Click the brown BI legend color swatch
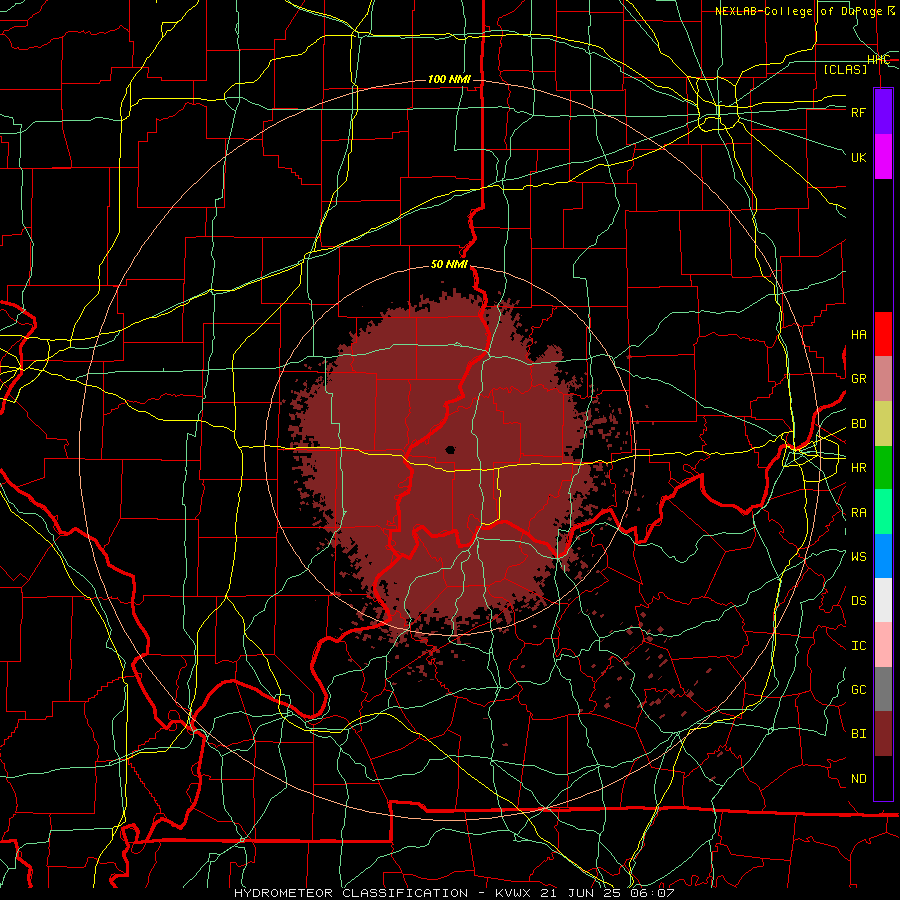Image resolution: width=900 pixels, height=900 pixels. 883,734
